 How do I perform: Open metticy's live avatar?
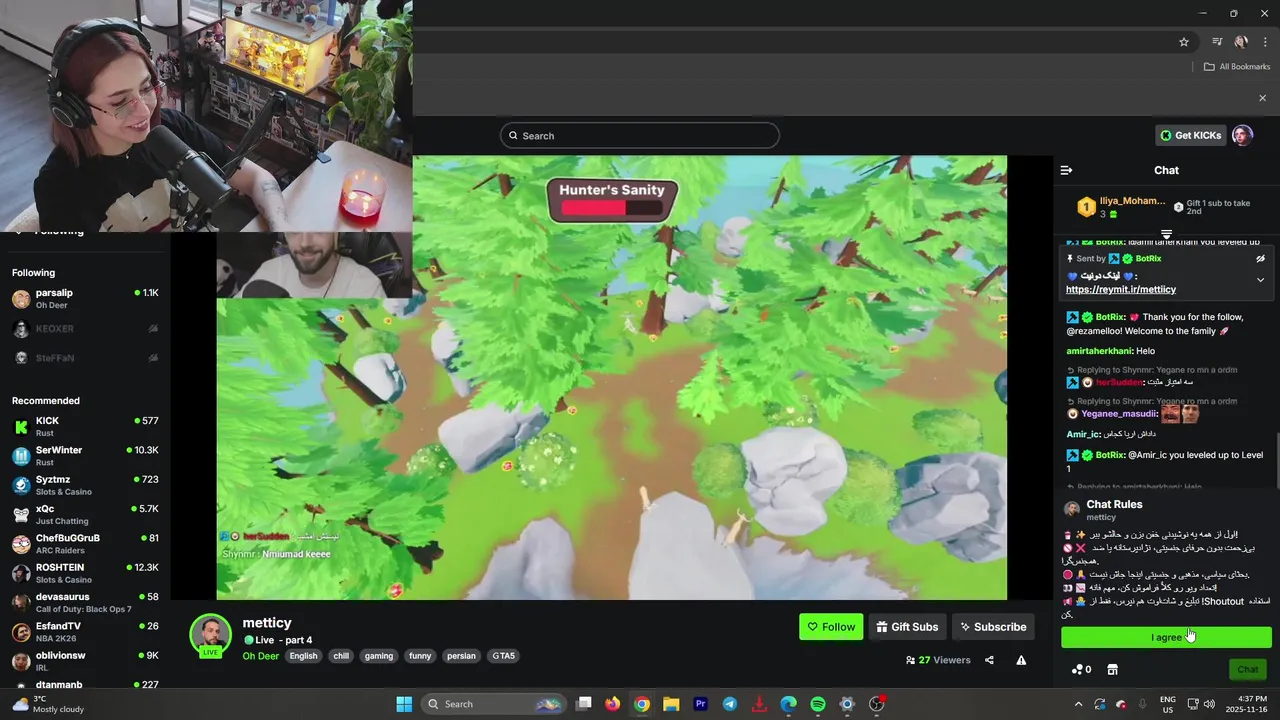tap(211, 636)
